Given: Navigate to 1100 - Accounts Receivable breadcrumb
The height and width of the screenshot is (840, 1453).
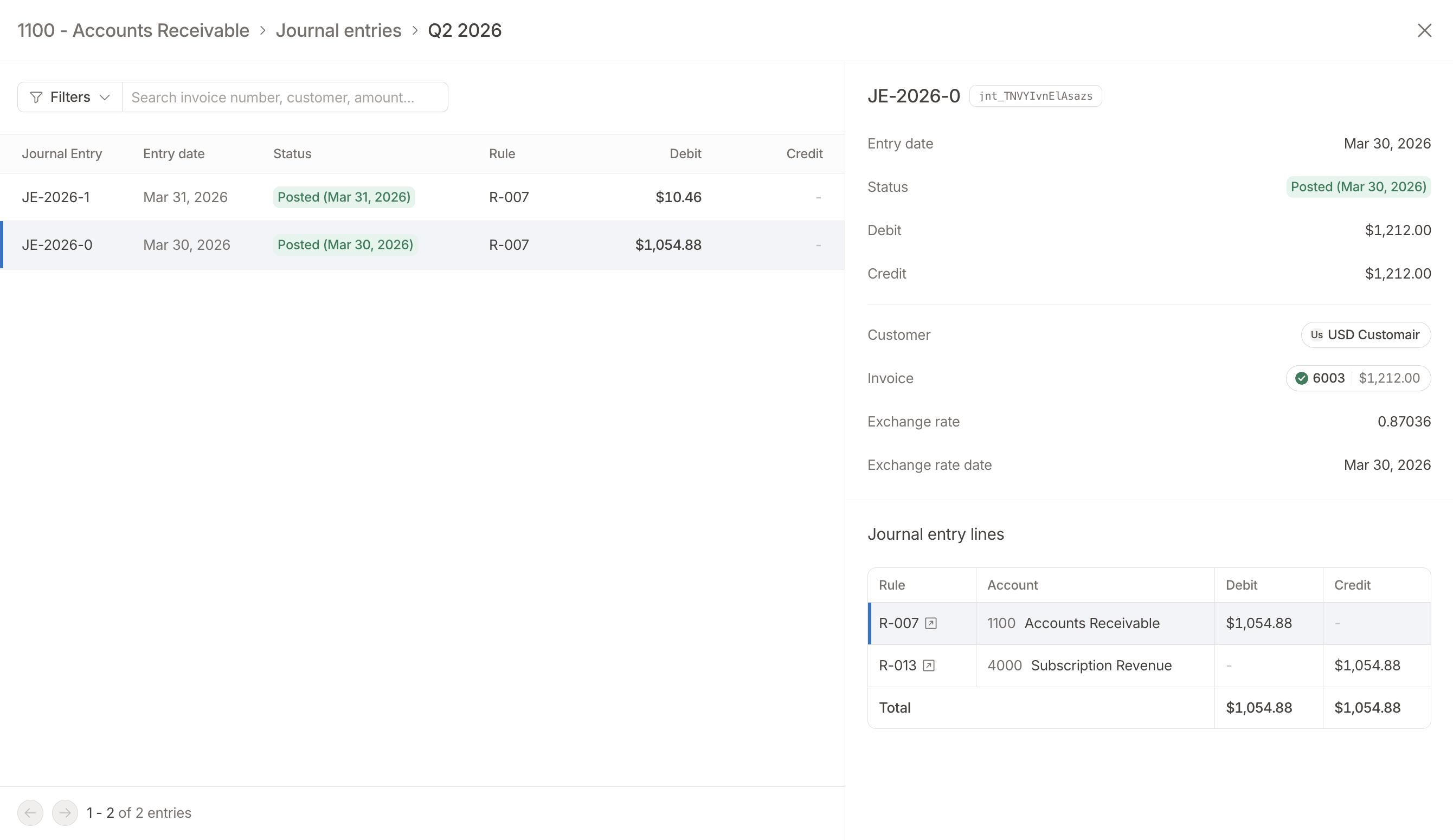Looking at the screenshot, I should [133, 30].
